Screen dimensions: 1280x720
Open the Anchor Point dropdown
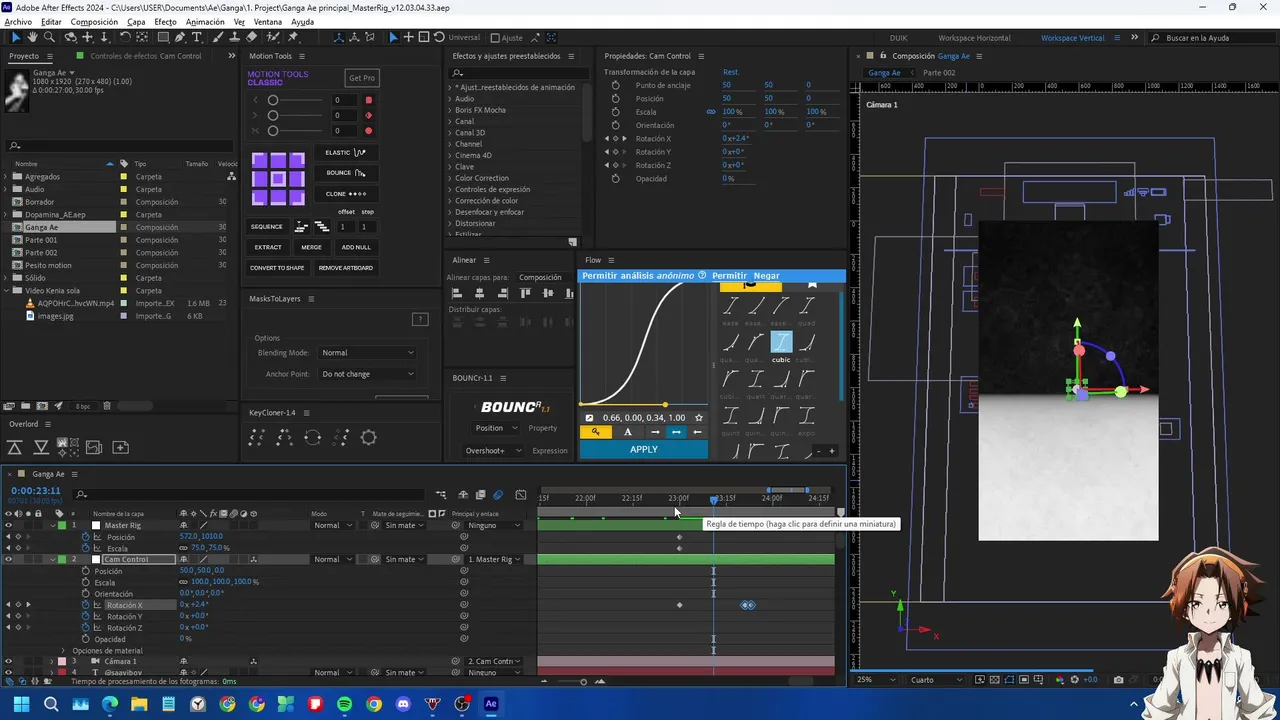pos(367,374)
